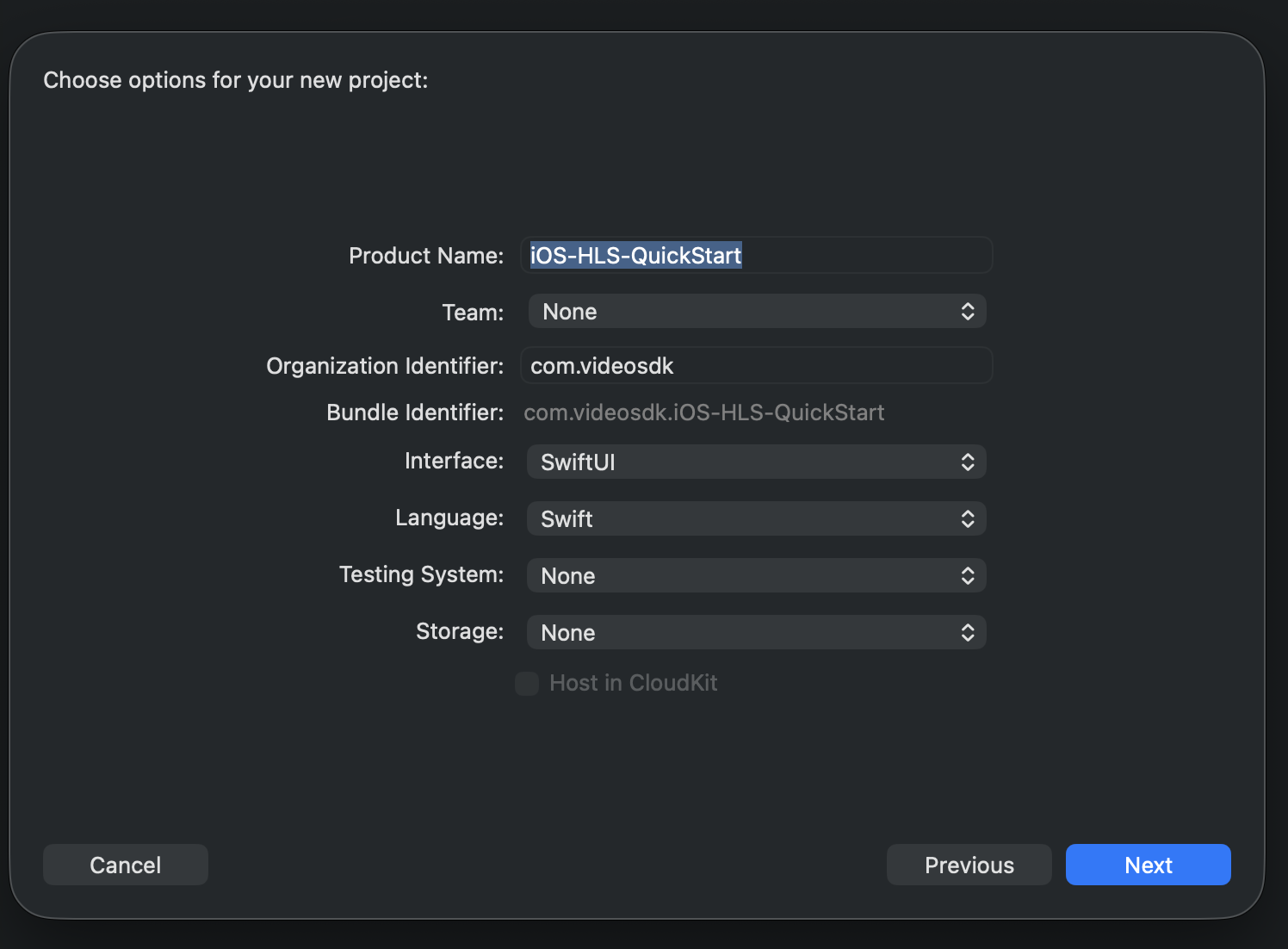Viewport: 1288px width, 949px height.
Task: Click the Product Name label
Action: point(425,256)
